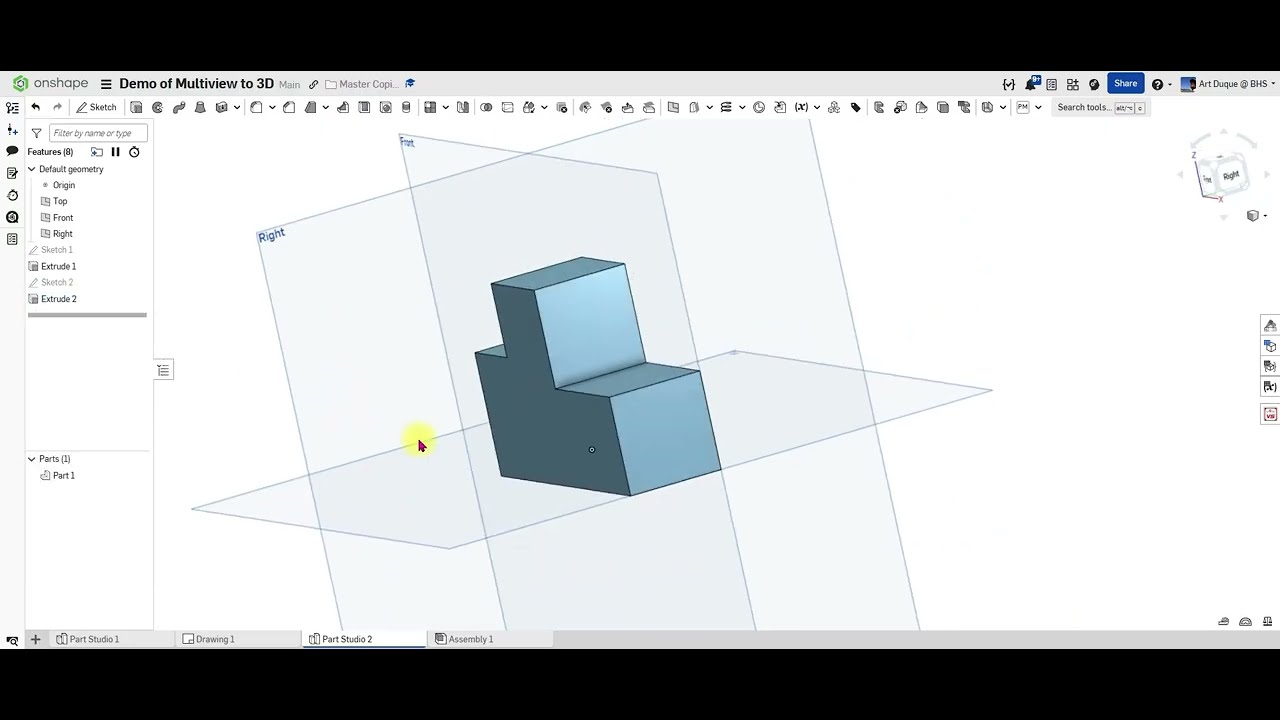Open the view cube display options dropdown
Screen dimensions: 1280x720
(x=1256, y=216)
